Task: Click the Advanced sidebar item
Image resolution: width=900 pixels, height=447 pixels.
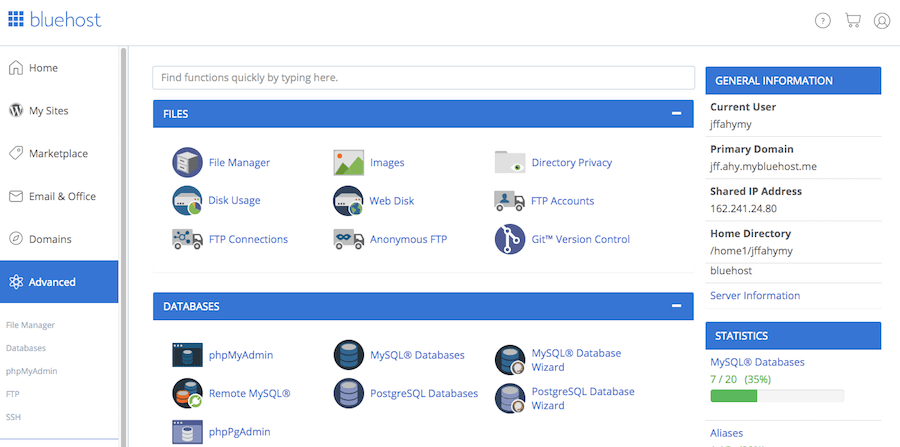Action: click(59, 282)
